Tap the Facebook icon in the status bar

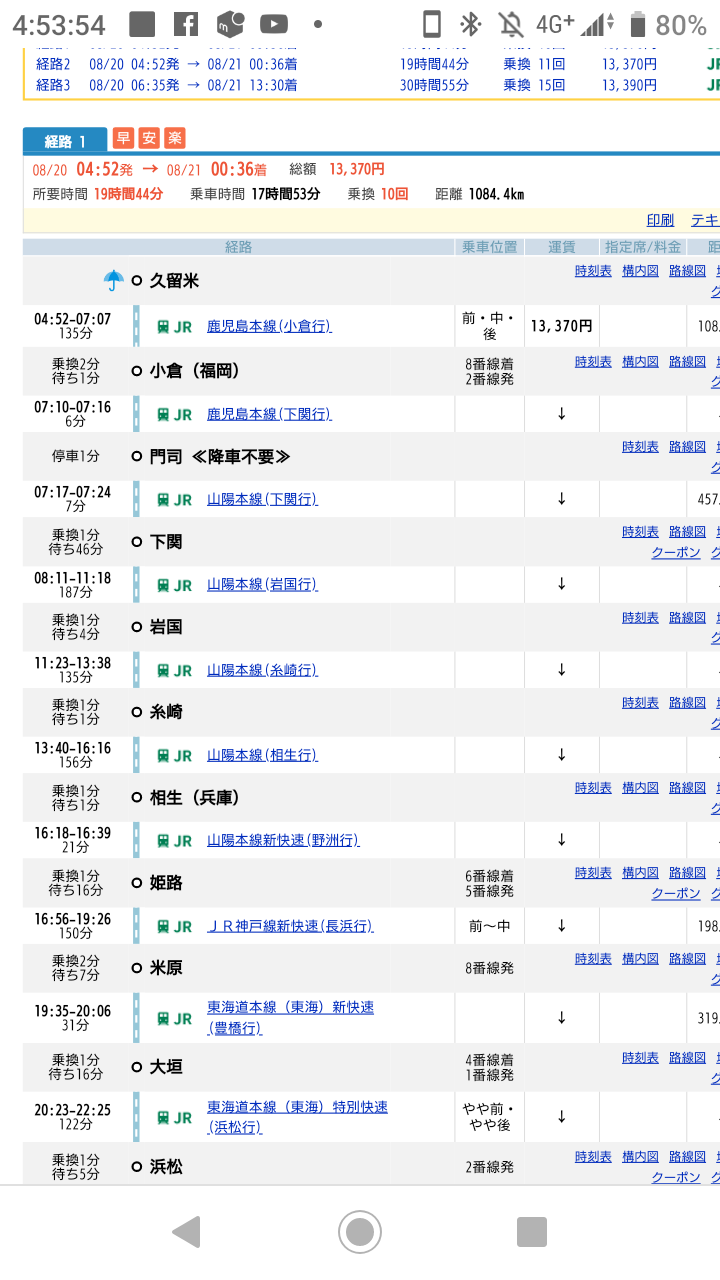coord(185,24)
